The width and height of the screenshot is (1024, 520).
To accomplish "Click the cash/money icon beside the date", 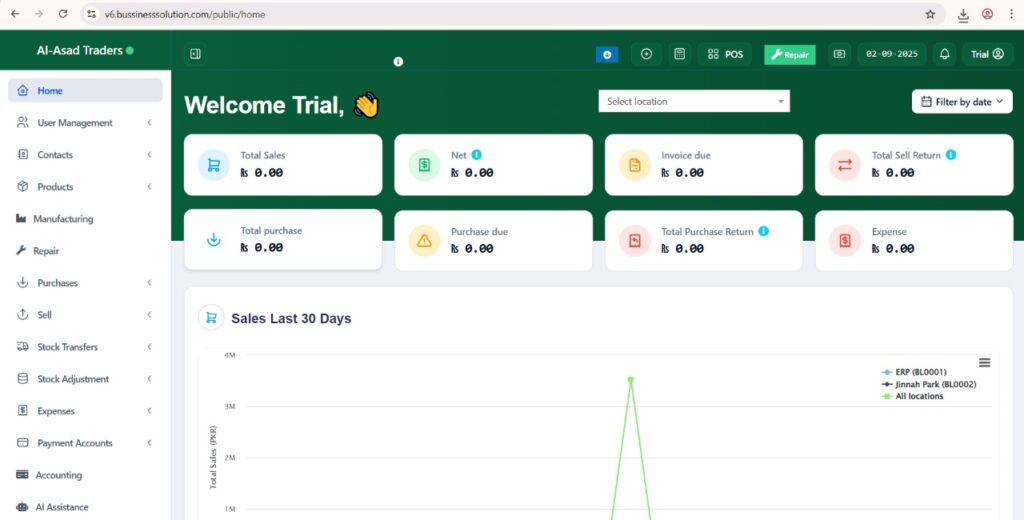I will click(x=839, y=54).
